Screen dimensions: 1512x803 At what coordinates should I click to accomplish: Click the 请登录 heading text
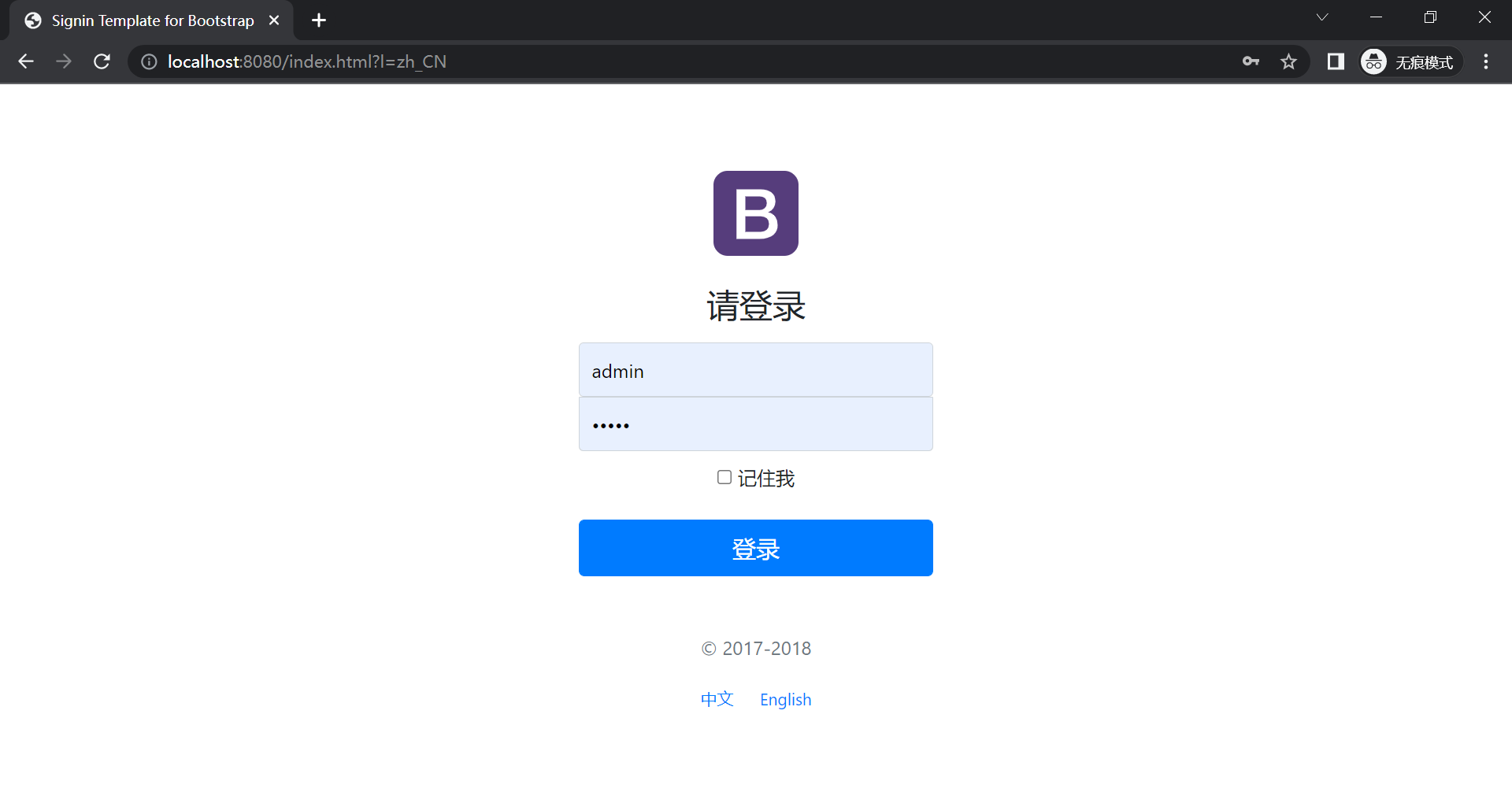tap(756, 305)
